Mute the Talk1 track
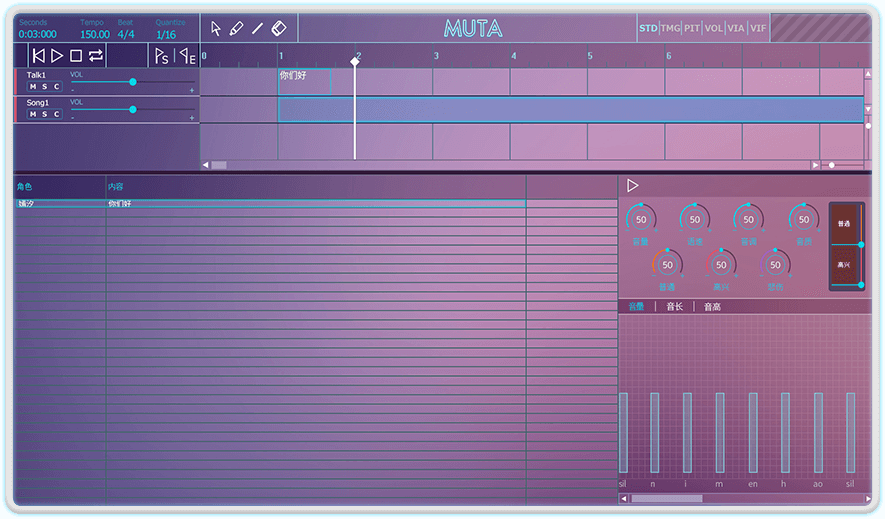885x519 pixels. pyautogui.click(x=32, y=87)
